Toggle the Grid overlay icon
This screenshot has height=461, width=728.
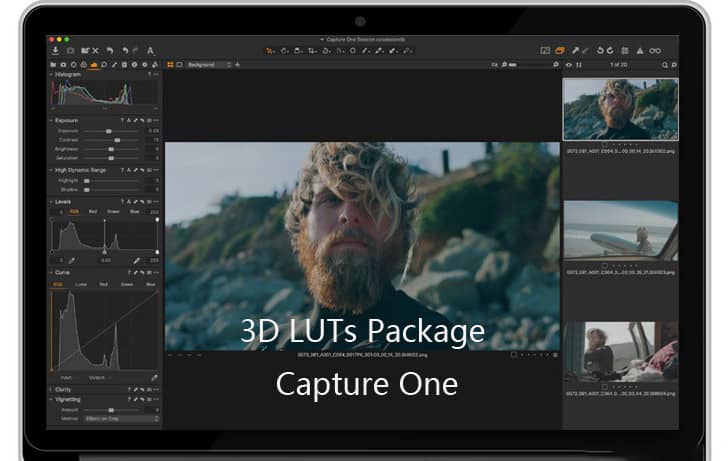click(x=625, y=51)
